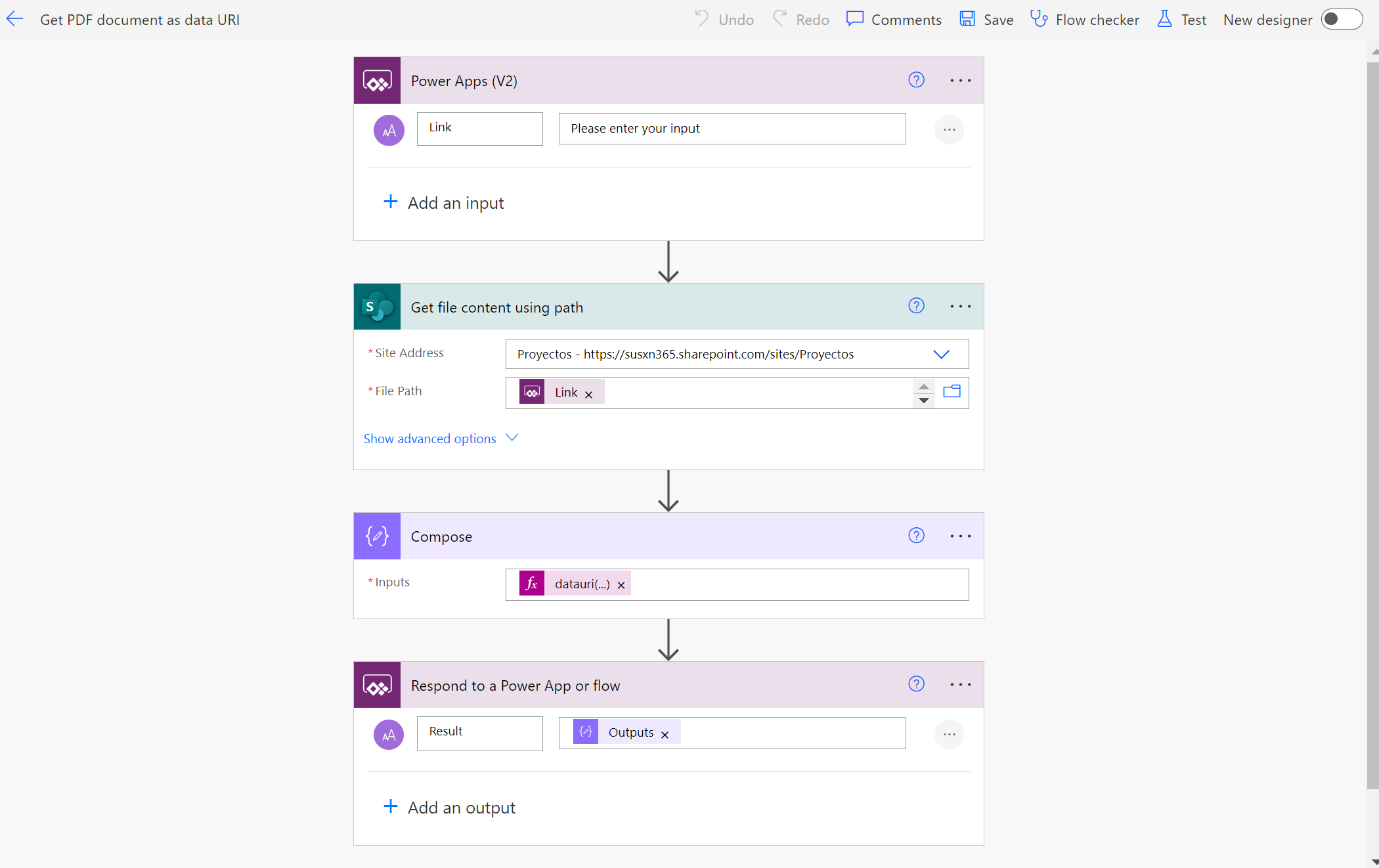The width and height of the screenshot is (1379, 868).
Task: Open Flow checker
Action: click(x=1084, y=20)
